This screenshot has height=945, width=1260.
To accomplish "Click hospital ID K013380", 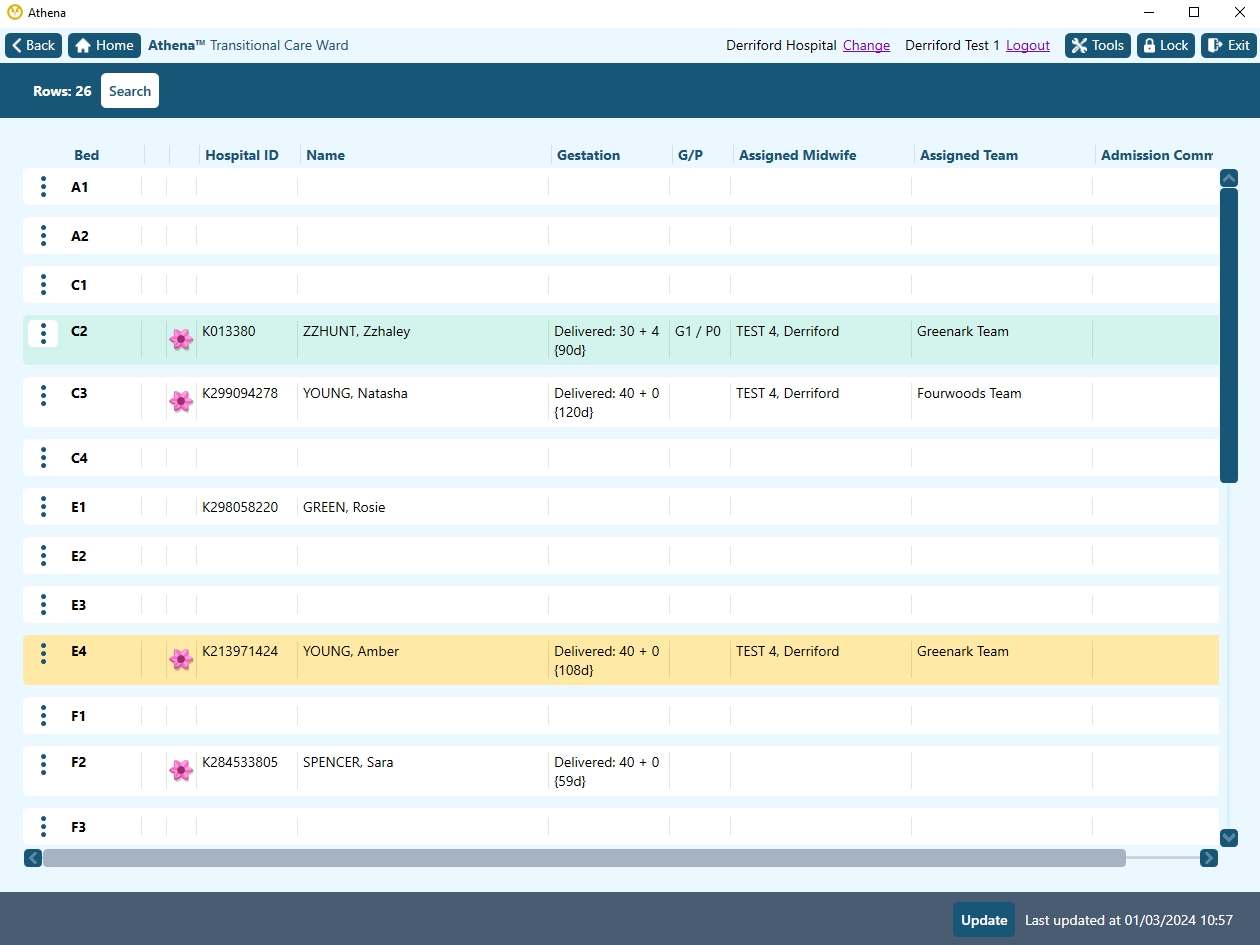I will [229, 331].
